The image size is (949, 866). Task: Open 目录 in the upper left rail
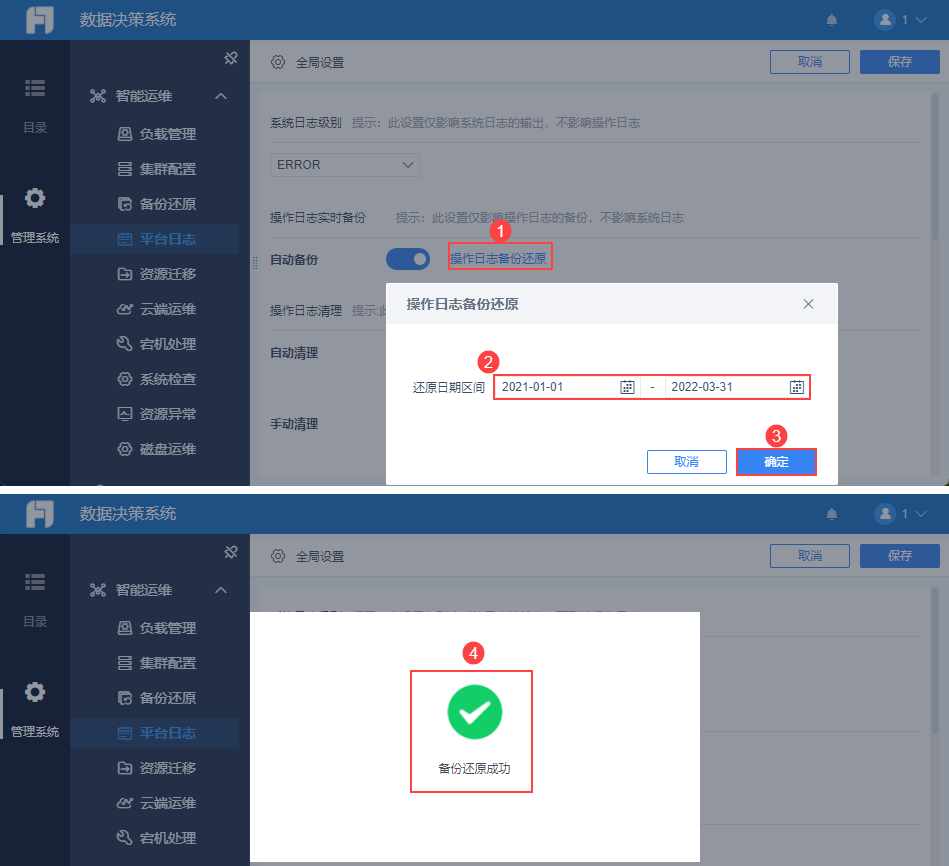point(35,105)
